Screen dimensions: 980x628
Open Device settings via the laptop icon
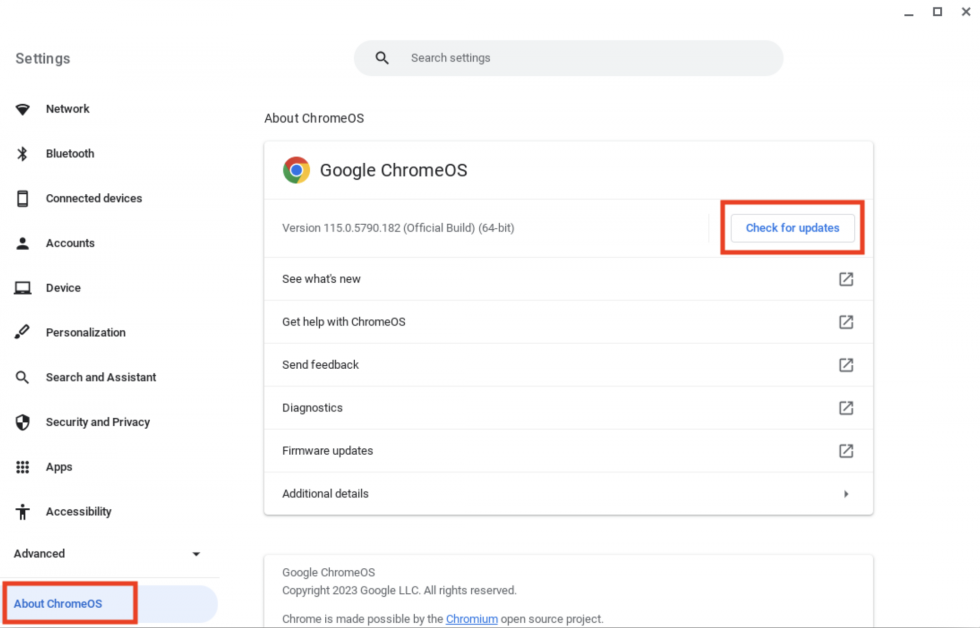click(22, 288)
